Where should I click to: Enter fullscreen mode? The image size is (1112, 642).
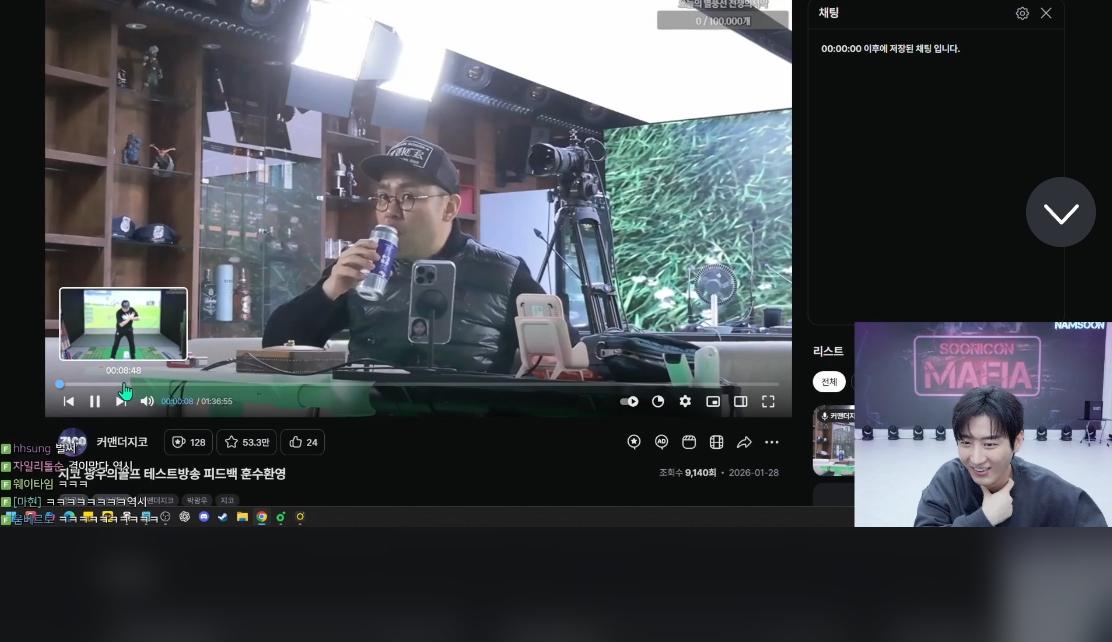[768, 401]
